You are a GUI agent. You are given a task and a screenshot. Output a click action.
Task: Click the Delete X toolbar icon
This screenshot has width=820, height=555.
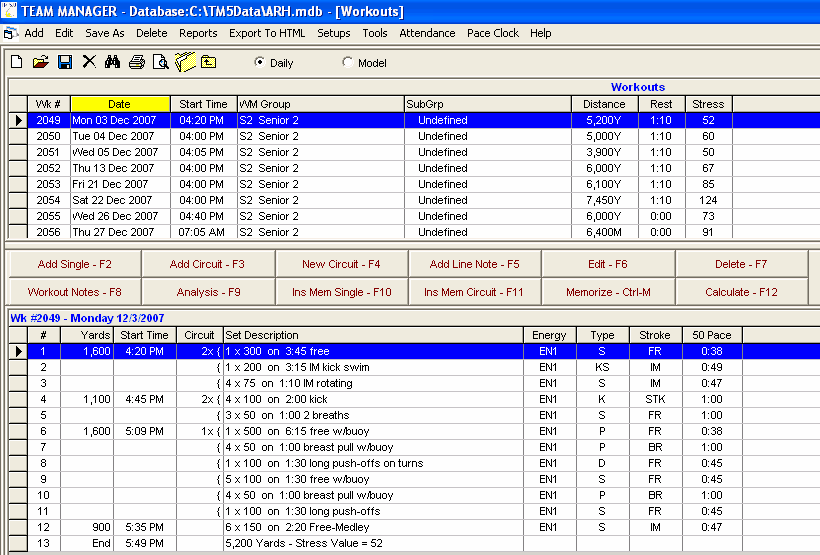89,62
